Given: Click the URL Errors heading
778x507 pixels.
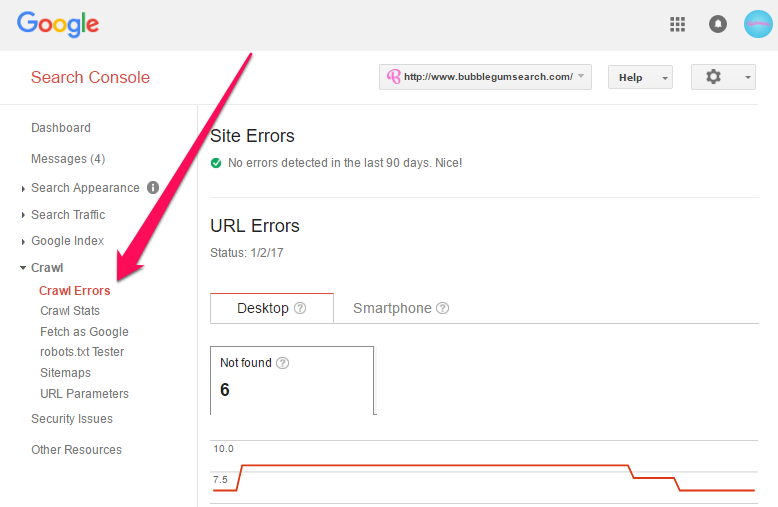Looking at the screenshot, I should pyautogui.click(x=255, y=226).
